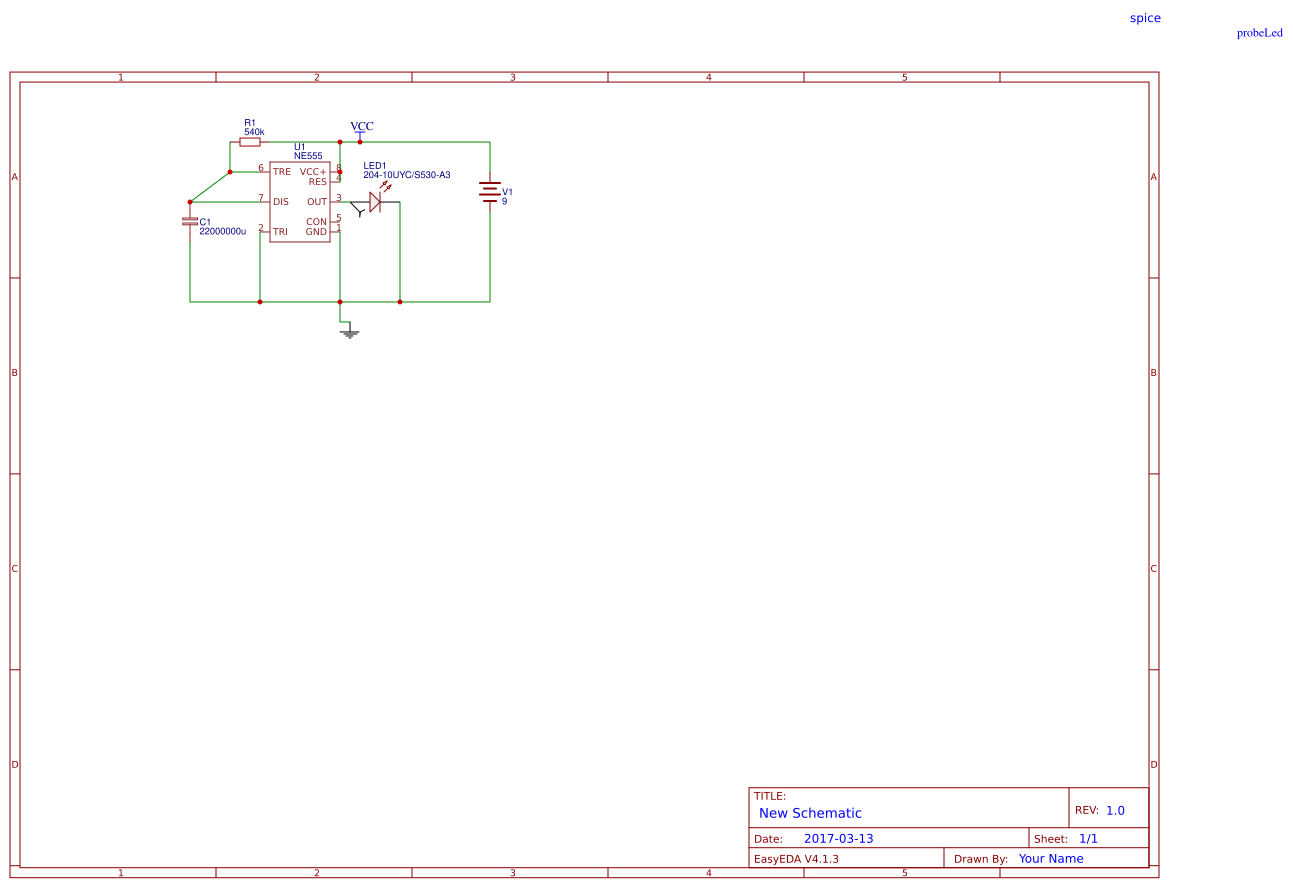Click pin 7 DIS on U1
Viewport: 1293px width, 888px height.
click(x=266, y=201)
